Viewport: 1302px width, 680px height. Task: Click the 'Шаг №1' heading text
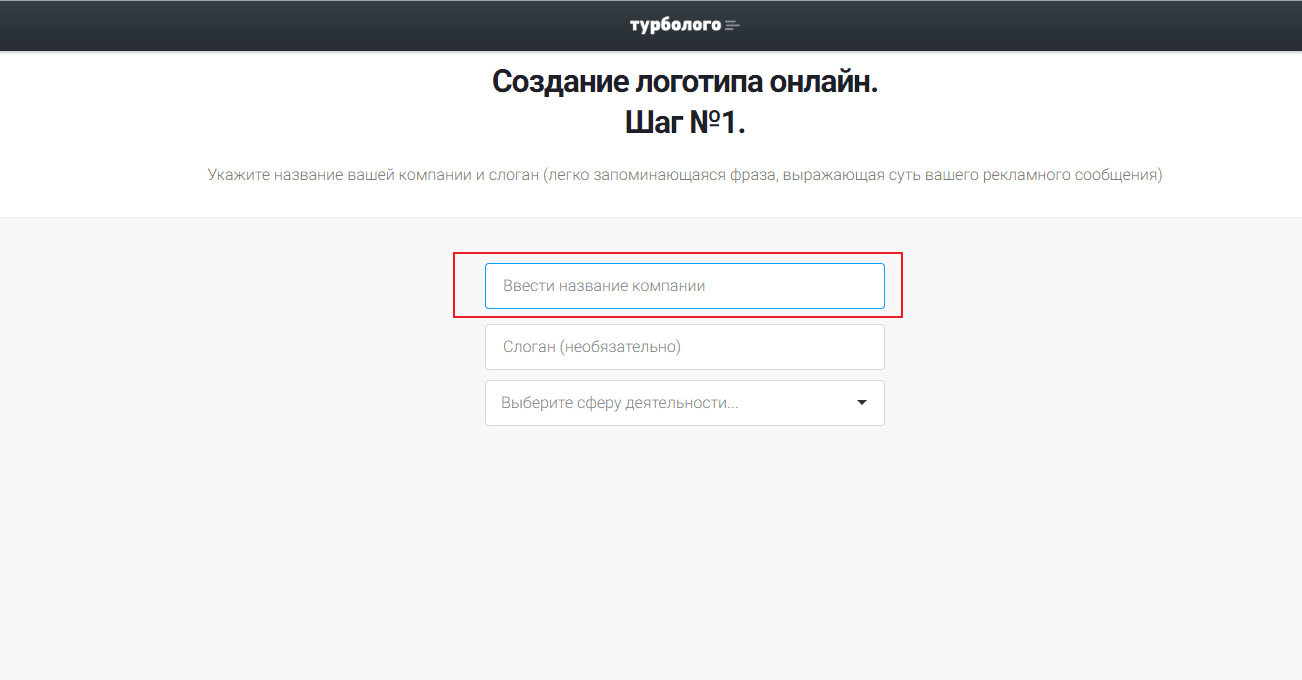684,121
